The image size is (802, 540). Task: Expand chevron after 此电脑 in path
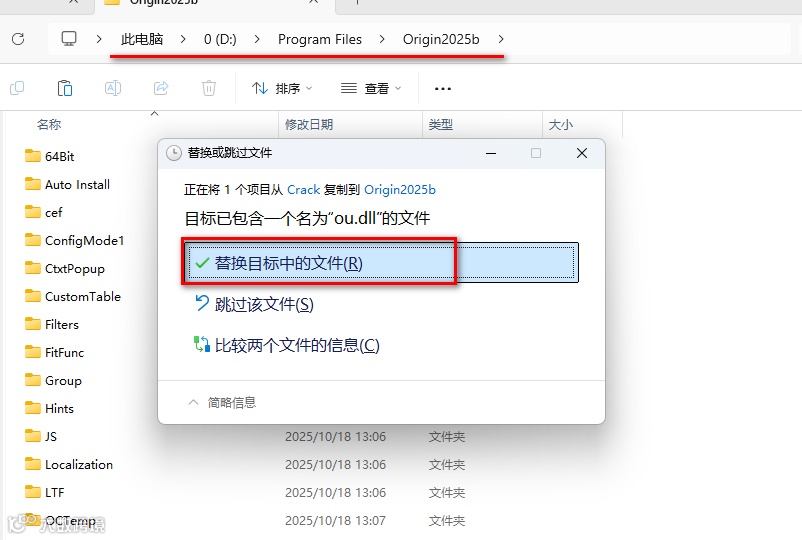(183, 39)
